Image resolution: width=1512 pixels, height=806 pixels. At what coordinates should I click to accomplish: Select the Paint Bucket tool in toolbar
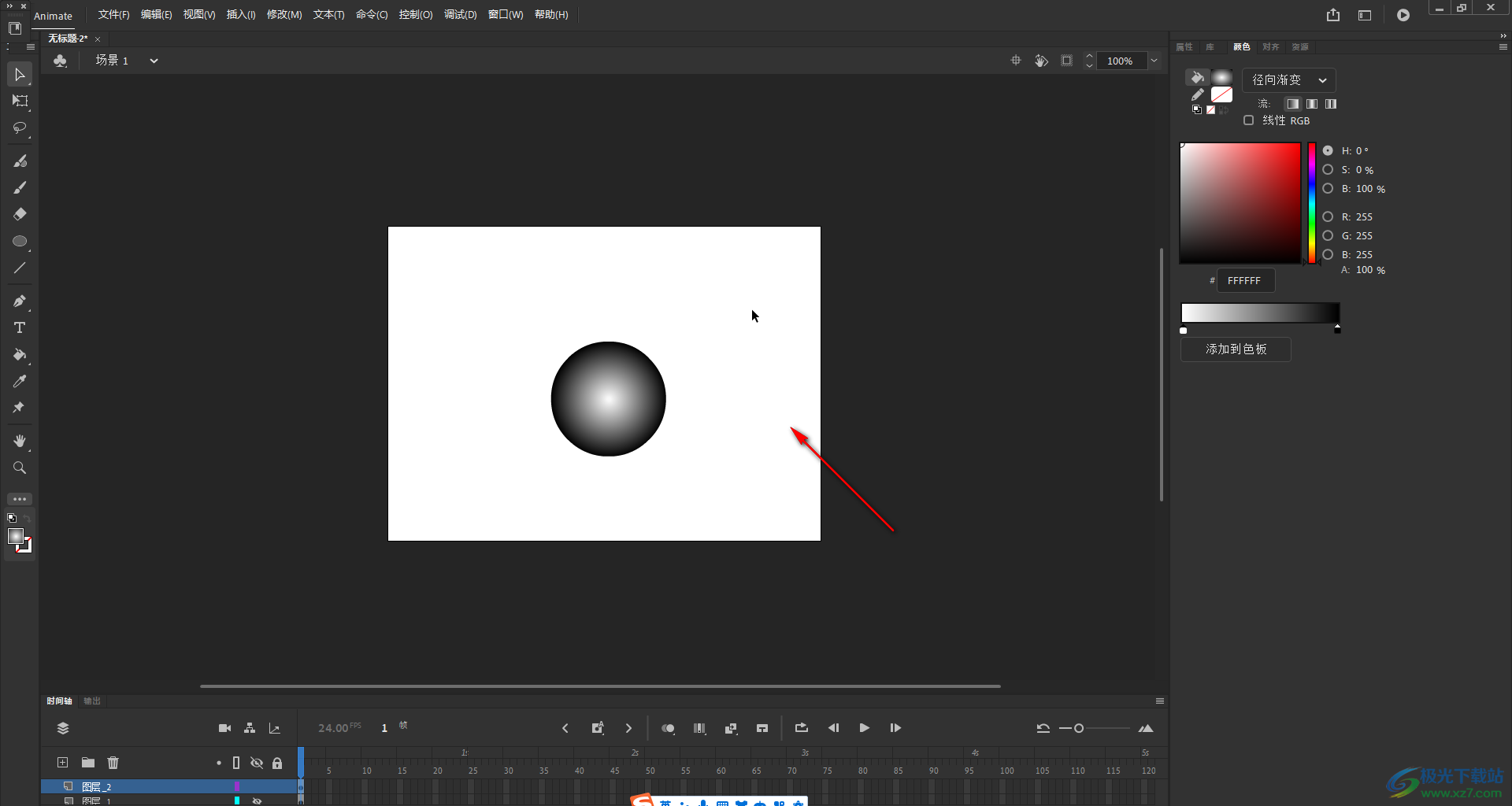click(x=20, y=354)
